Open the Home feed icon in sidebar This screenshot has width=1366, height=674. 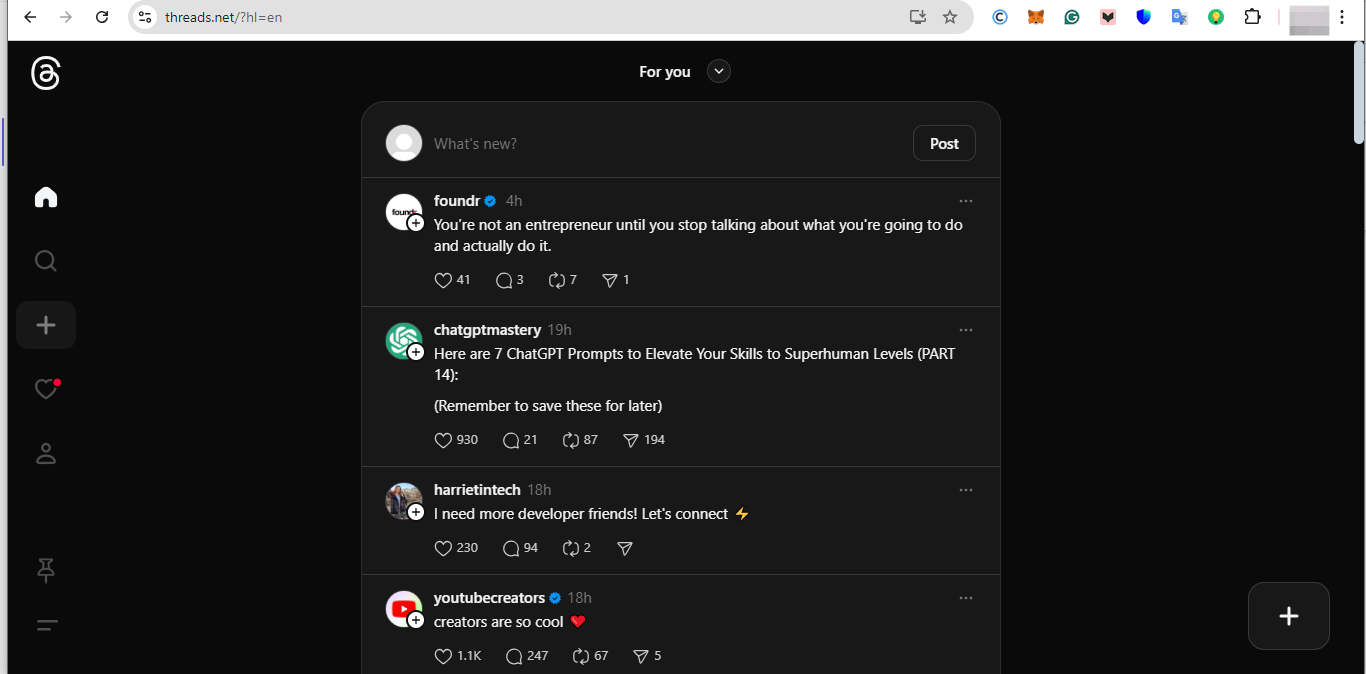click(x=45, y=197)
